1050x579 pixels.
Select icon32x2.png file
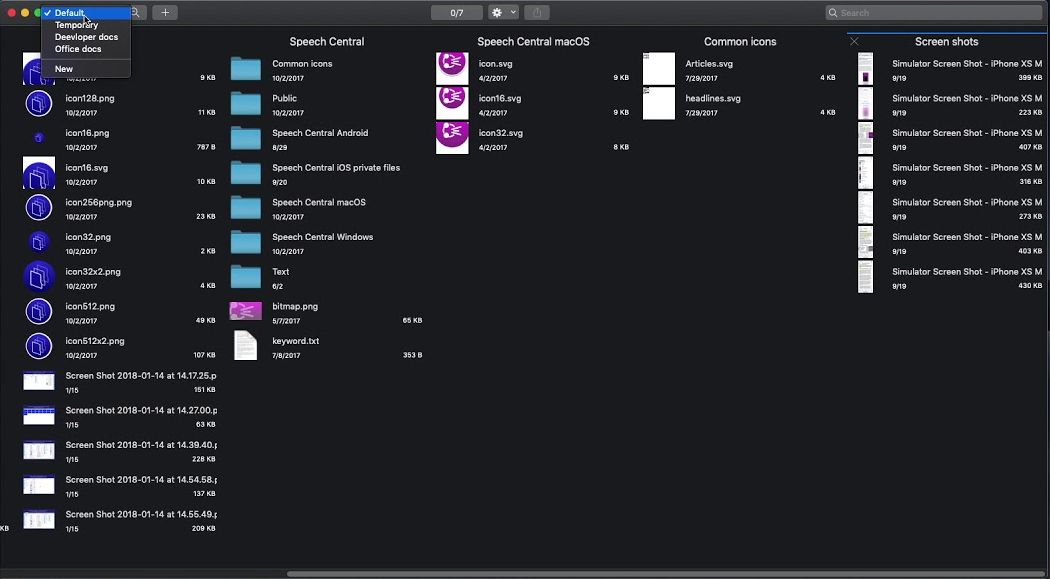click(x=119, y=278)
